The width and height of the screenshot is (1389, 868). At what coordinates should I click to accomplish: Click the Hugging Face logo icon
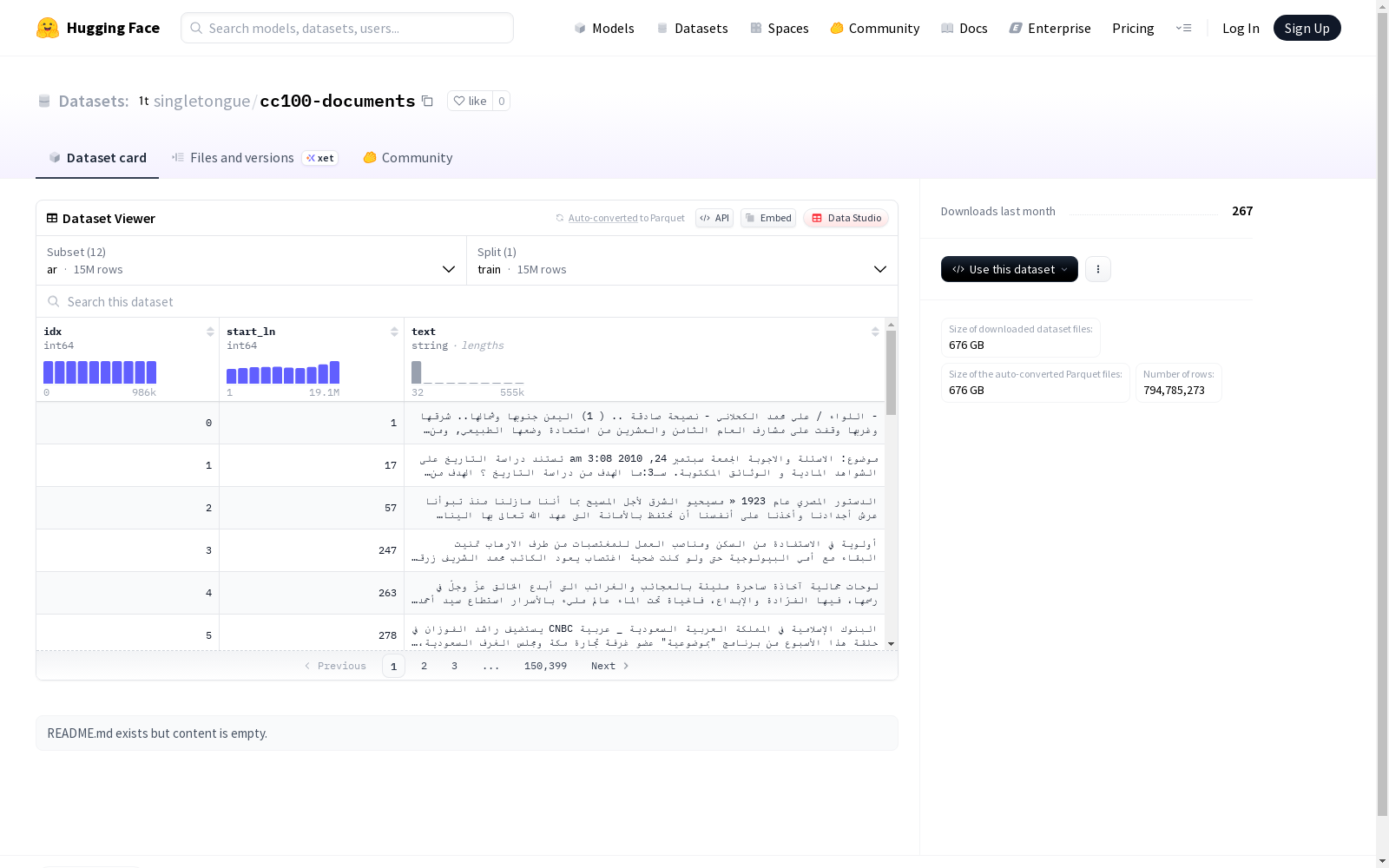(x=48, y=28)
